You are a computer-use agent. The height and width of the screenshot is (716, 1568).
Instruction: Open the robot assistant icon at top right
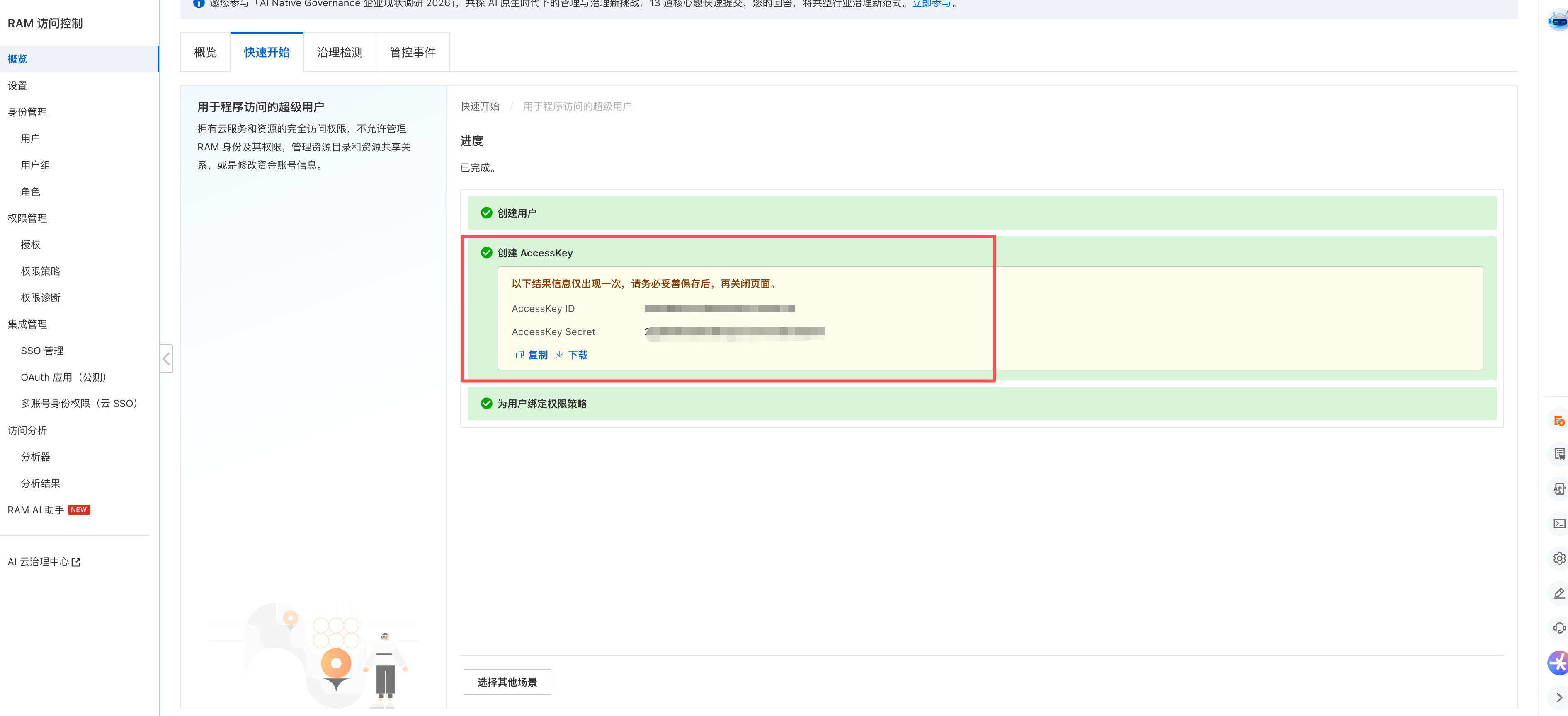click(x=1558, y=21)
